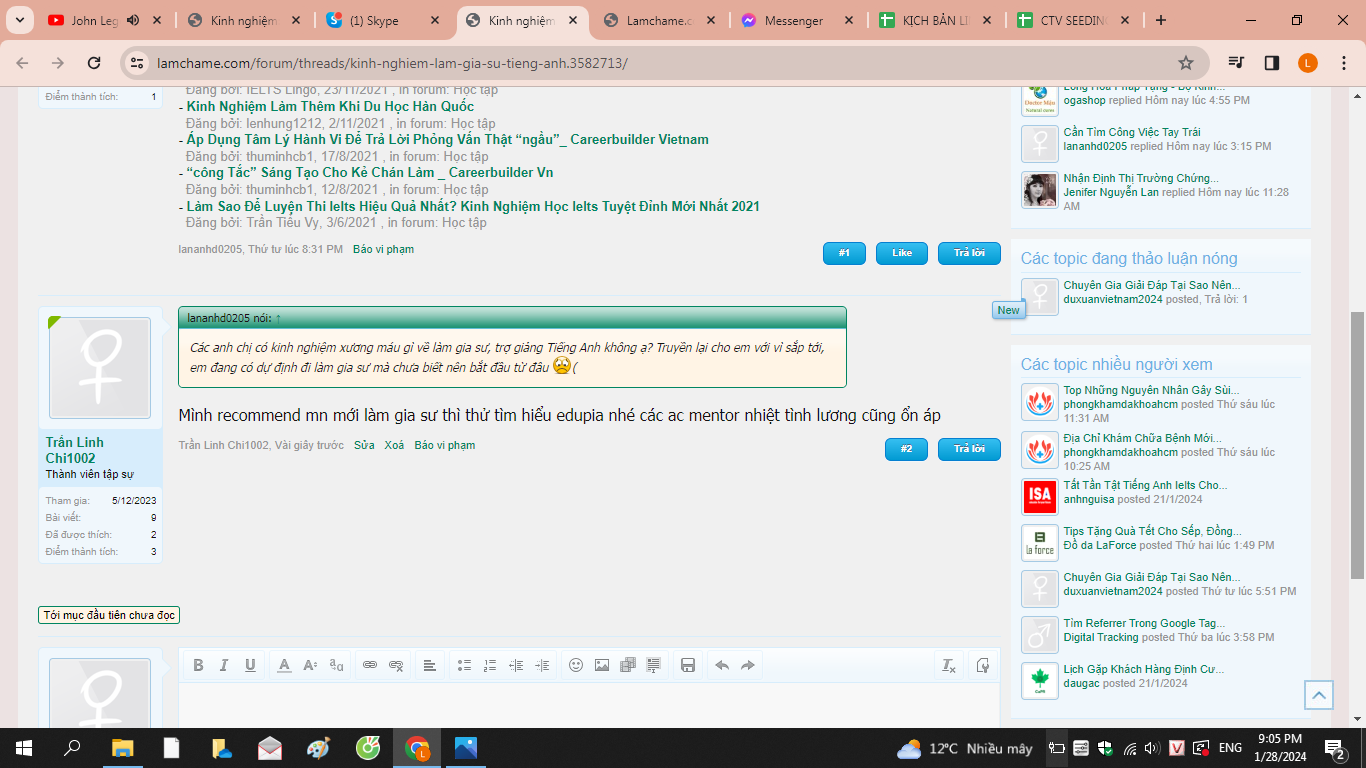Switch to the Messenger browser tab
1366x768 pixels.
793,20
